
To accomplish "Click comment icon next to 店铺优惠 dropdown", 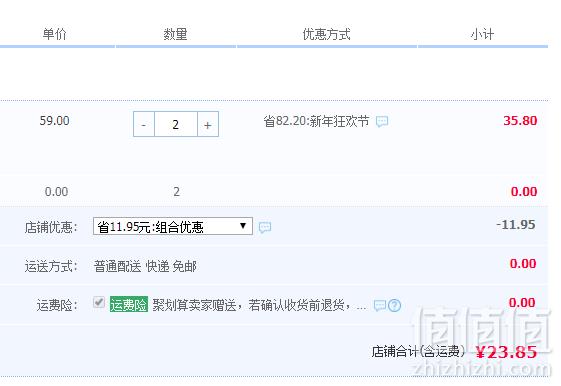I will click(x=265, y=227).
